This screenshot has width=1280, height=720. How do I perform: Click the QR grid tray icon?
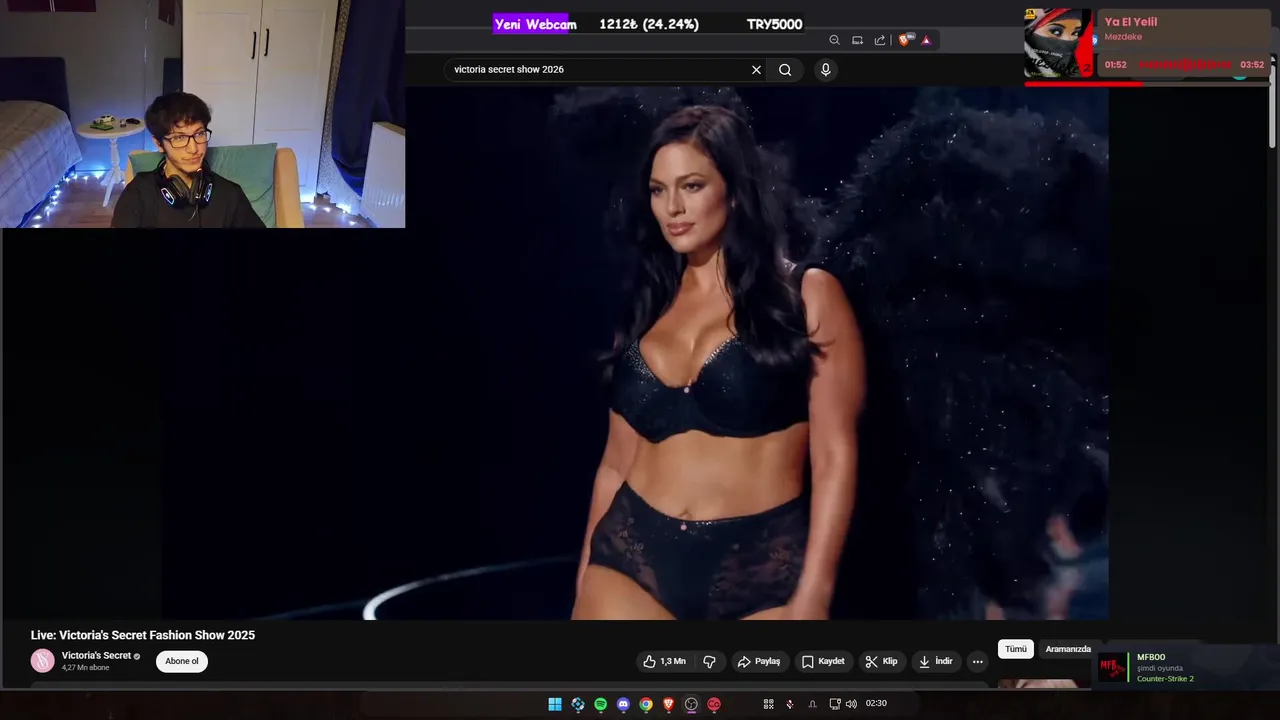pyautogui.click(x=768, y=704)
